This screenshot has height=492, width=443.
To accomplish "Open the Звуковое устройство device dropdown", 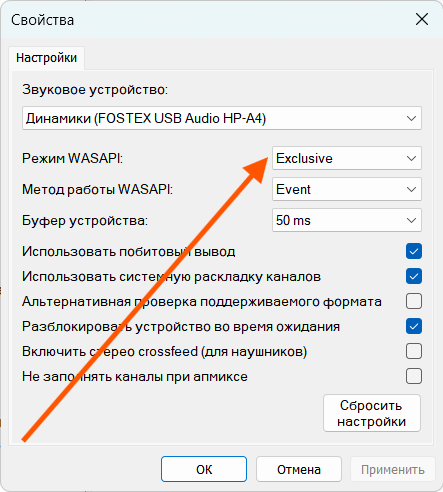I will 222,118.
